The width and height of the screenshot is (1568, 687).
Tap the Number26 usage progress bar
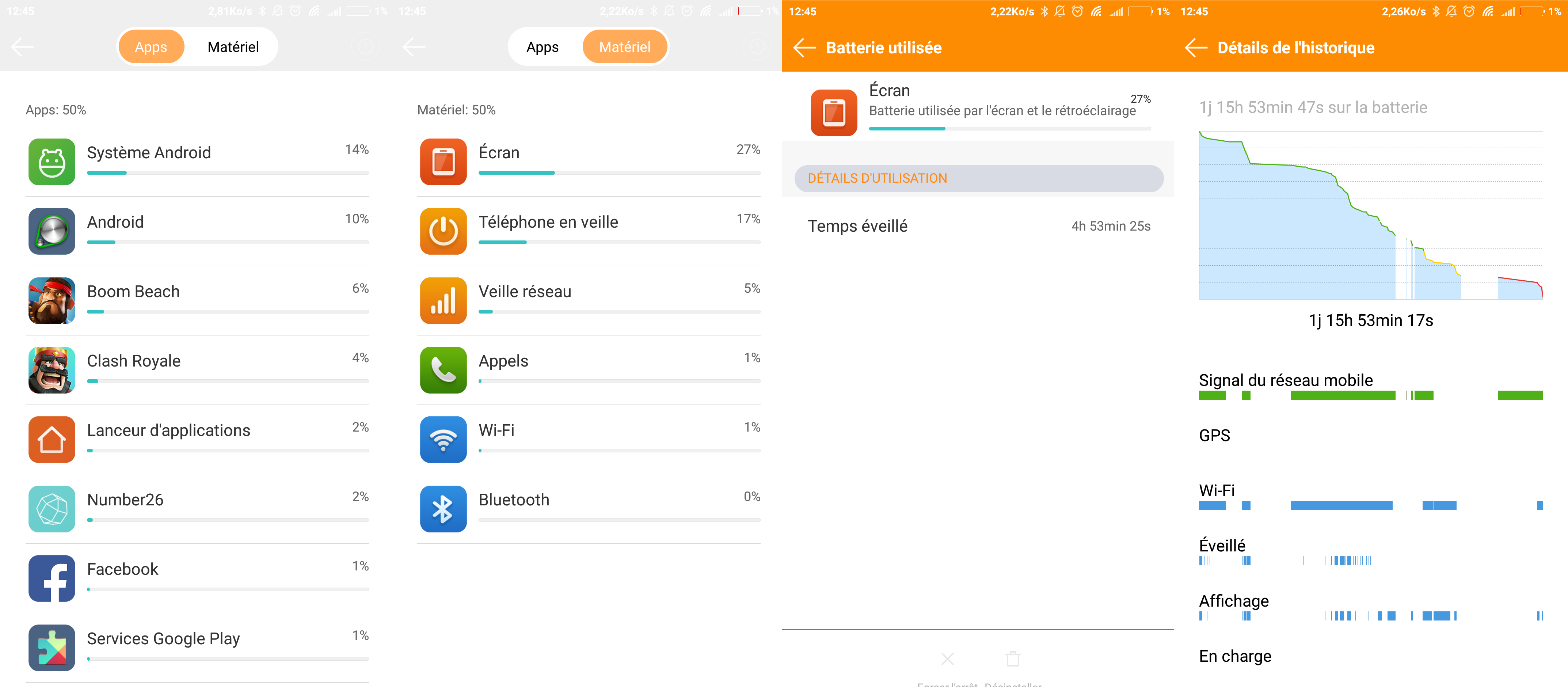tap(228, 520)
